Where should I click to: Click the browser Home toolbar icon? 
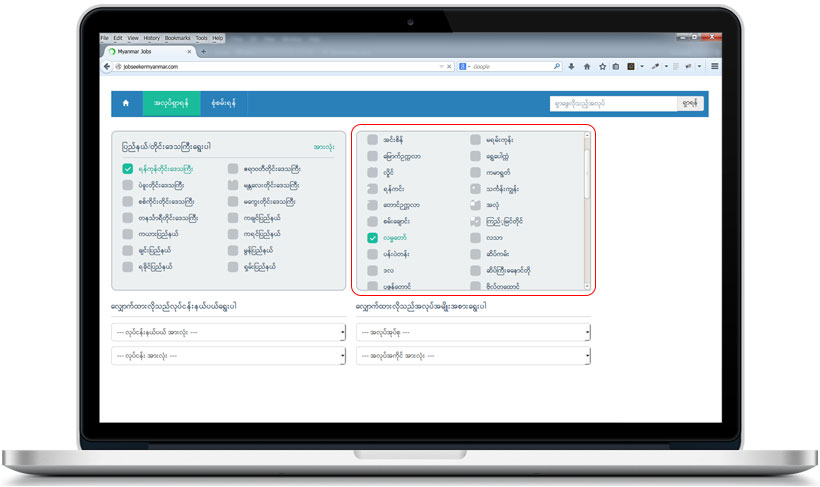[x=587, y=66]
